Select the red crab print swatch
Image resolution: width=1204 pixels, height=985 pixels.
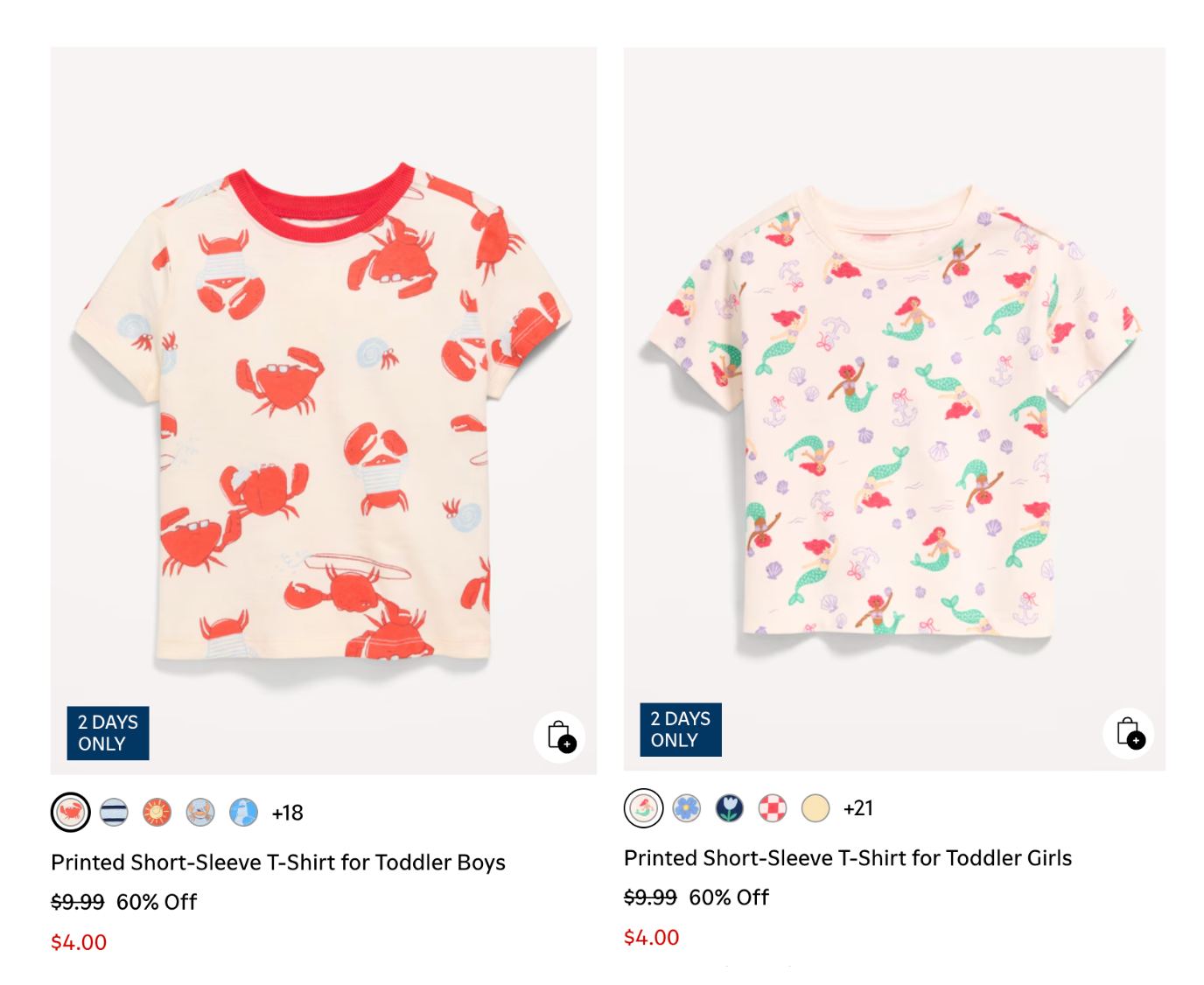click(70, 813)
